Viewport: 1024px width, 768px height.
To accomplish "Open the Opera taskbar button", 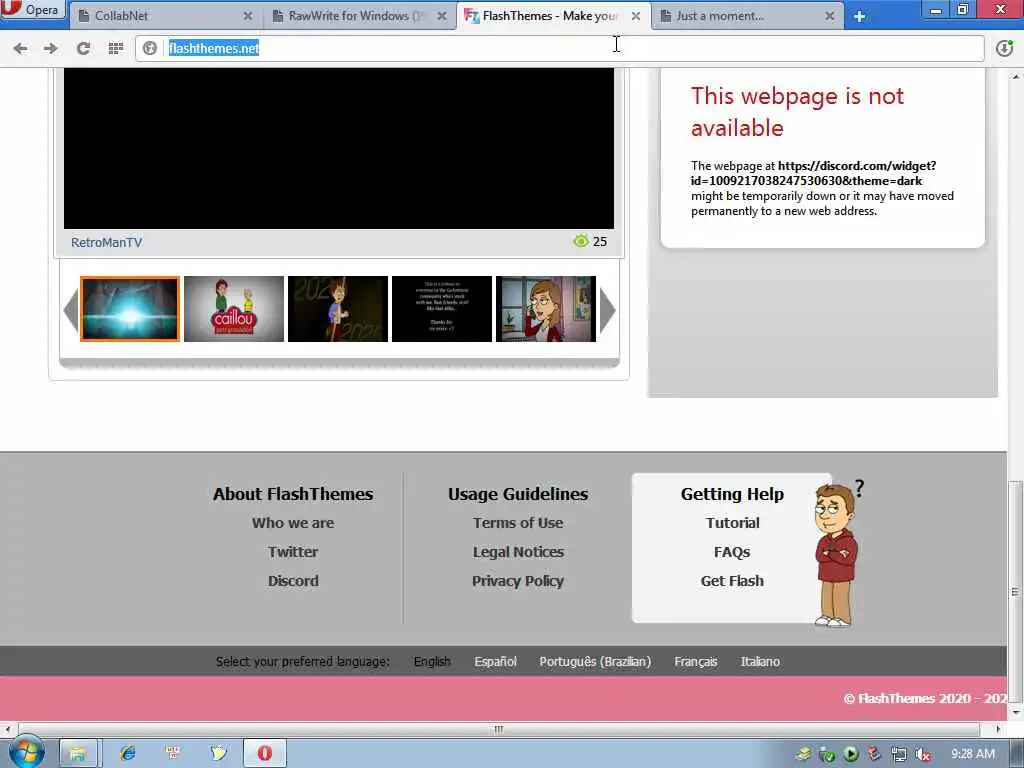I will 264,754.
